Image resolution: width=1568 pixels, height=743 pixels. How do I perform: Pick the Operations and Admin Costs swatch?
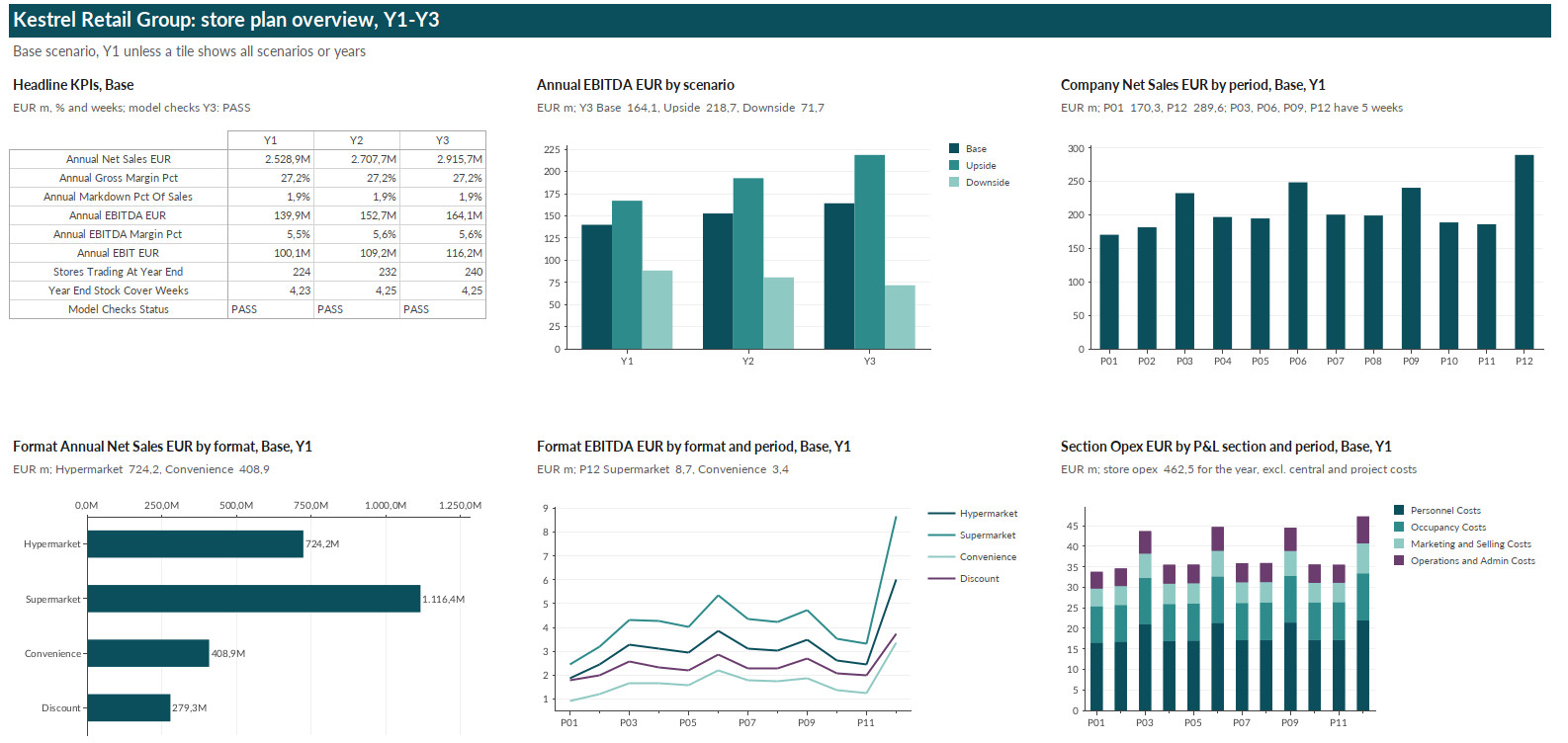[1399, 561]
